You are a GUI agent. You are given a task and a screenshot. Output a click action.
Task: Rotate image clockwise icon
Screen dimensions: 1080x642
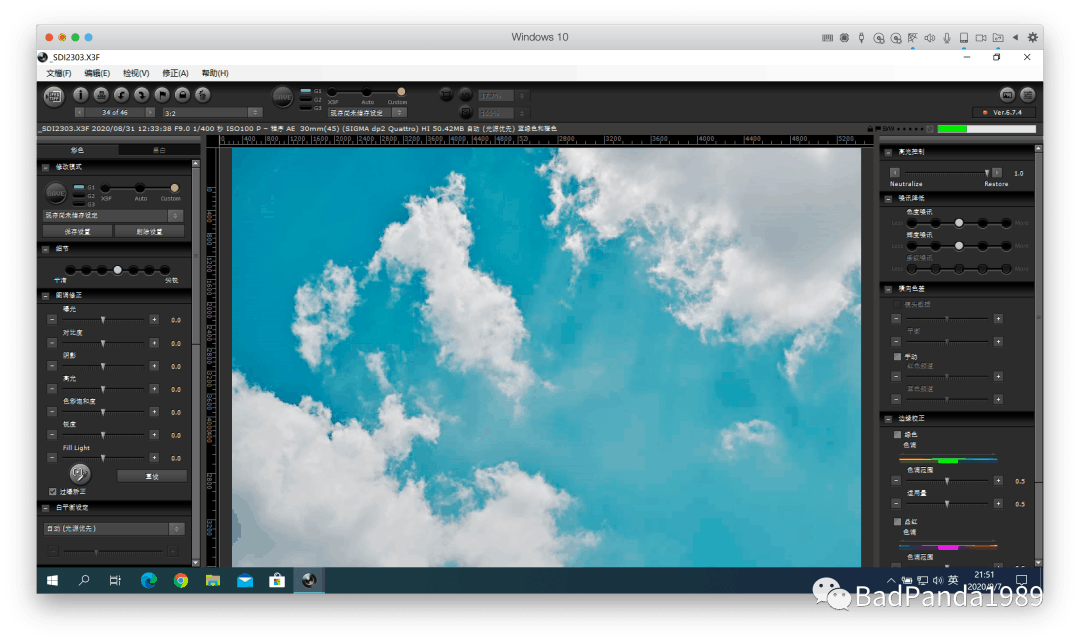pos(141,95)
